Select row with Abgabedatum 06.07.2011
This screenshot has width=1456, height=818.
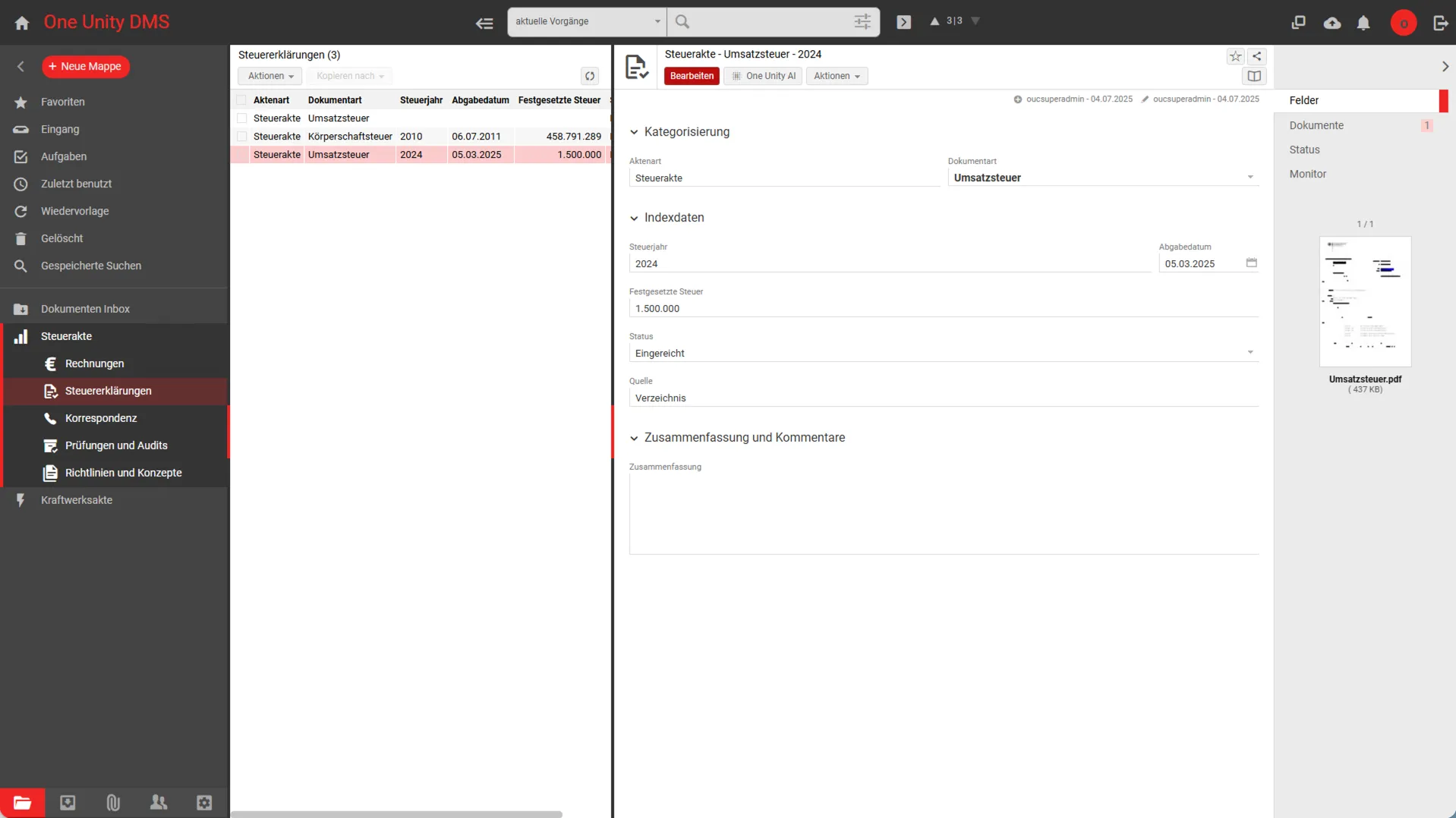click(x=422, y=137)
